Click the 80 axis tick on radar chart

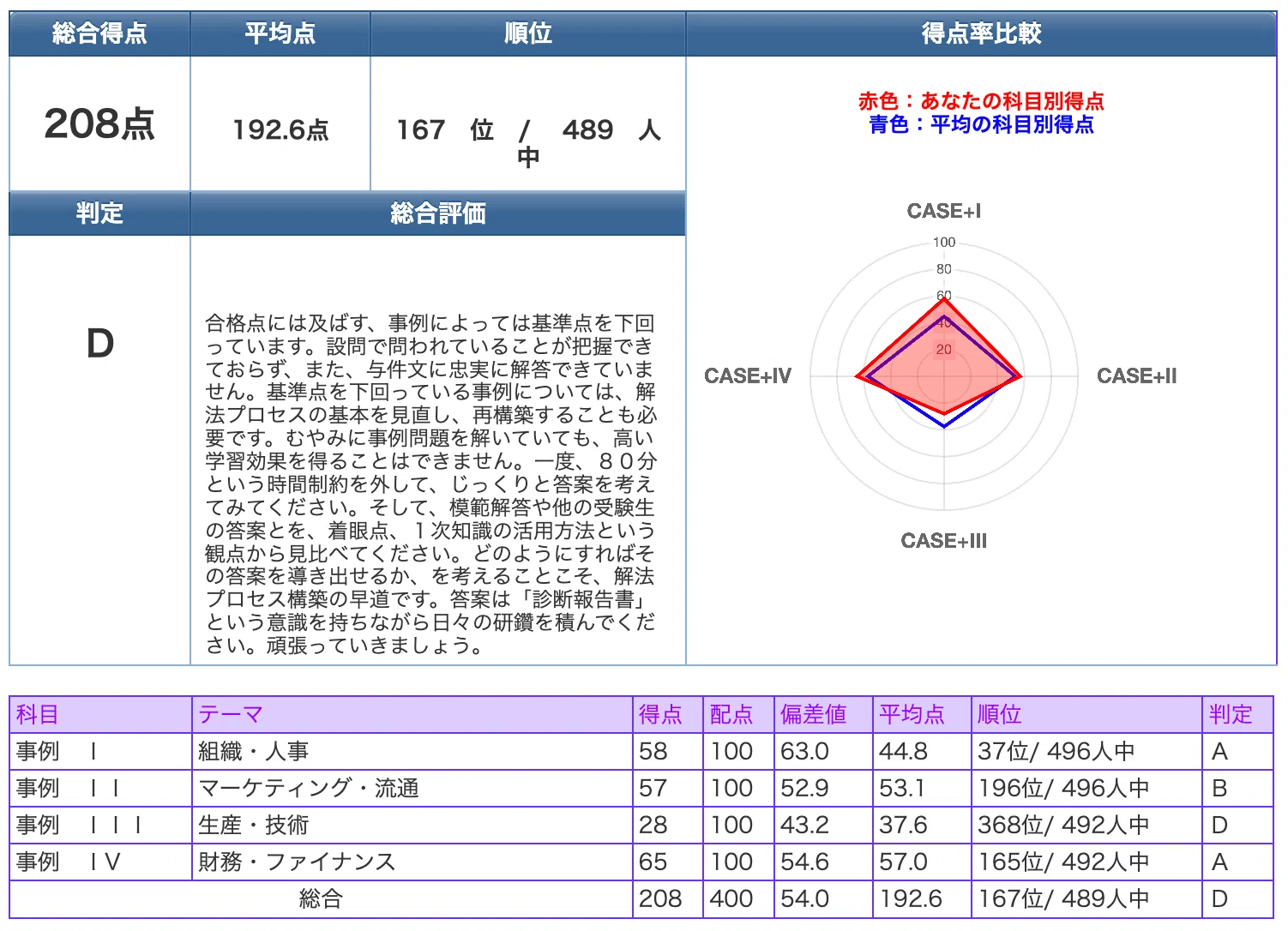click(x=944, y=269)
